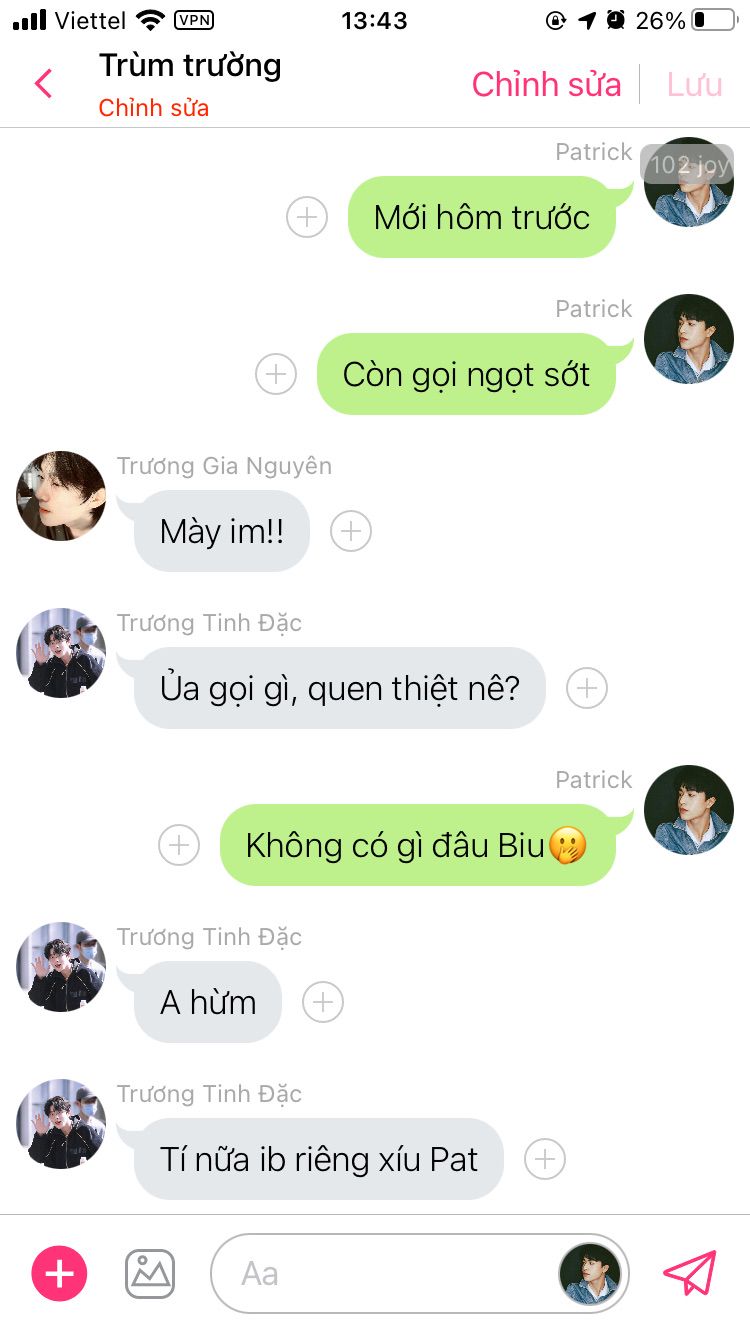Tap red 'Chỉnh sửa' link under chat title

click(153, 108)
